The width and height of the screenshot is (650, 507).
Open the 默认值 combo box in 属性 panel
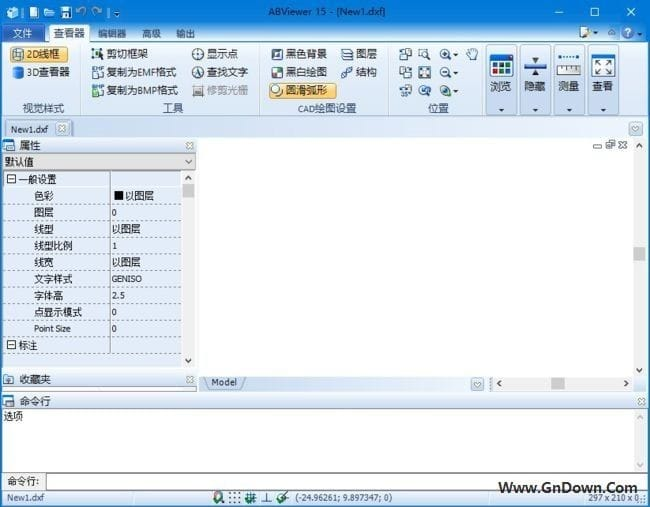coord(99,162)
